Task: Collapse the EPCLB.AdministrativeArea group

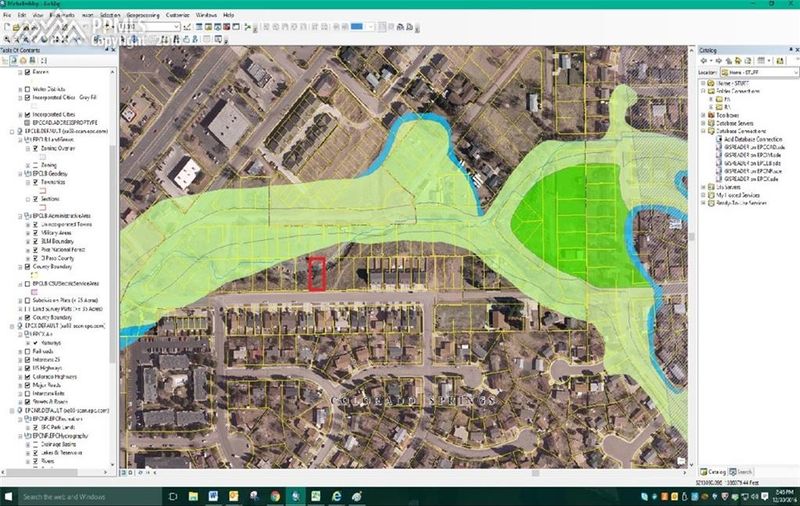Action: coord(20,216)
